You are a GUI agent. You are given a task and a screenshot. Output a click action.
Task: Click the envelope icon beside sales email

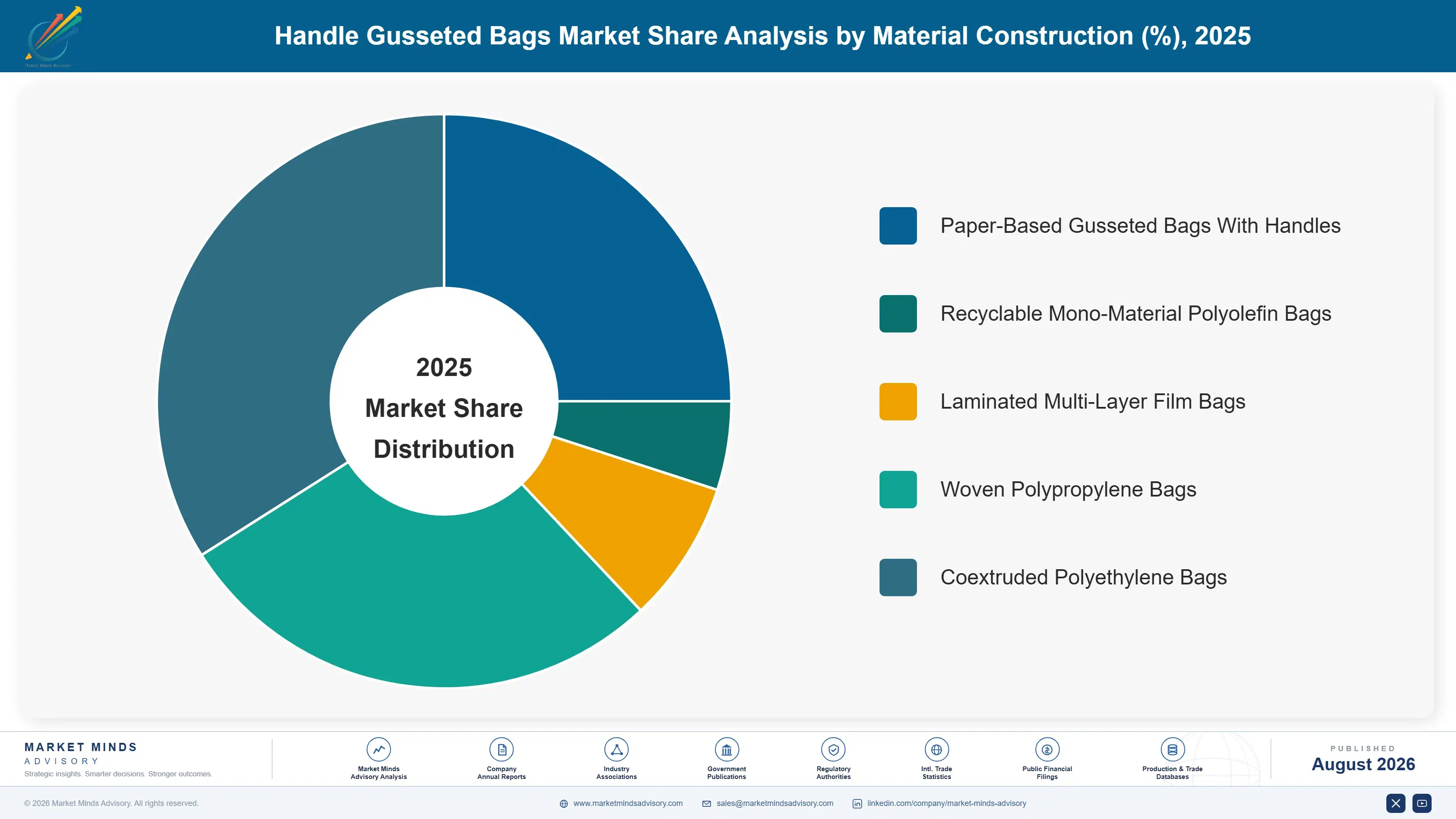click(707, 804)
